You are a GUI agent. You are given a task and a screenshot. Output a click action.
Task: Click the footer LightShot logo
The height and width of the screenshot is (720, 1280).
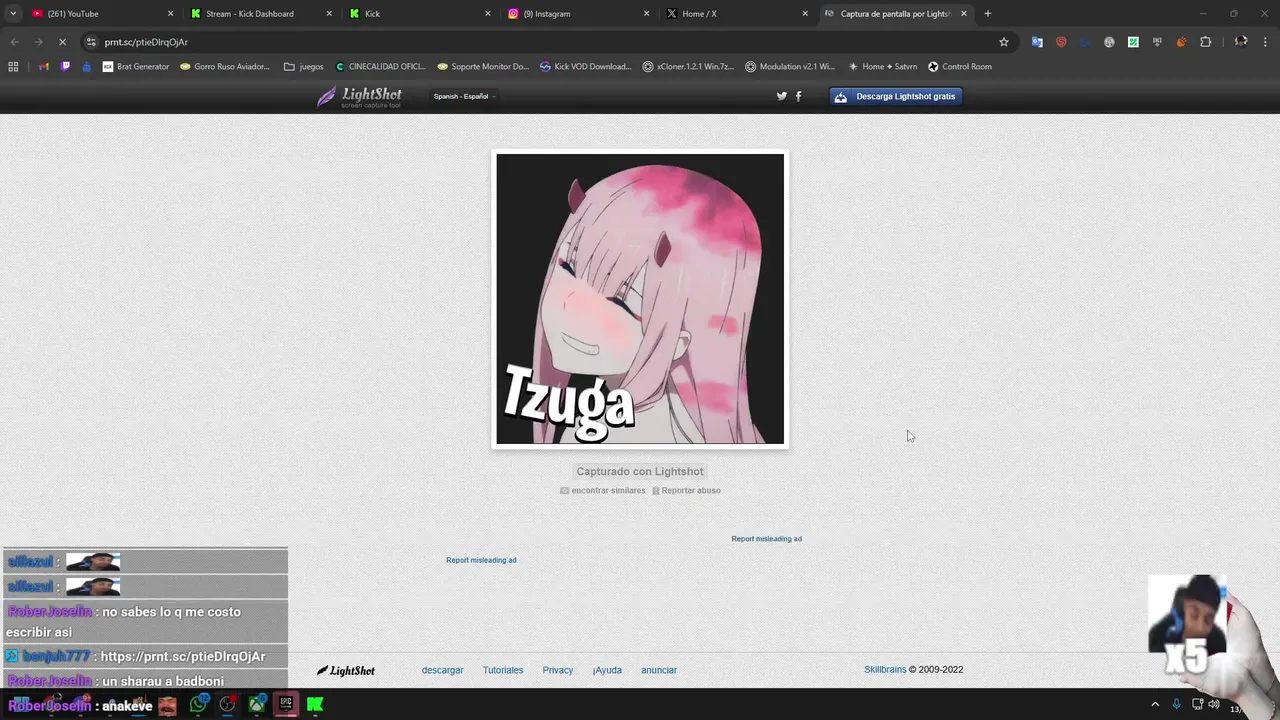coord(346,671)
